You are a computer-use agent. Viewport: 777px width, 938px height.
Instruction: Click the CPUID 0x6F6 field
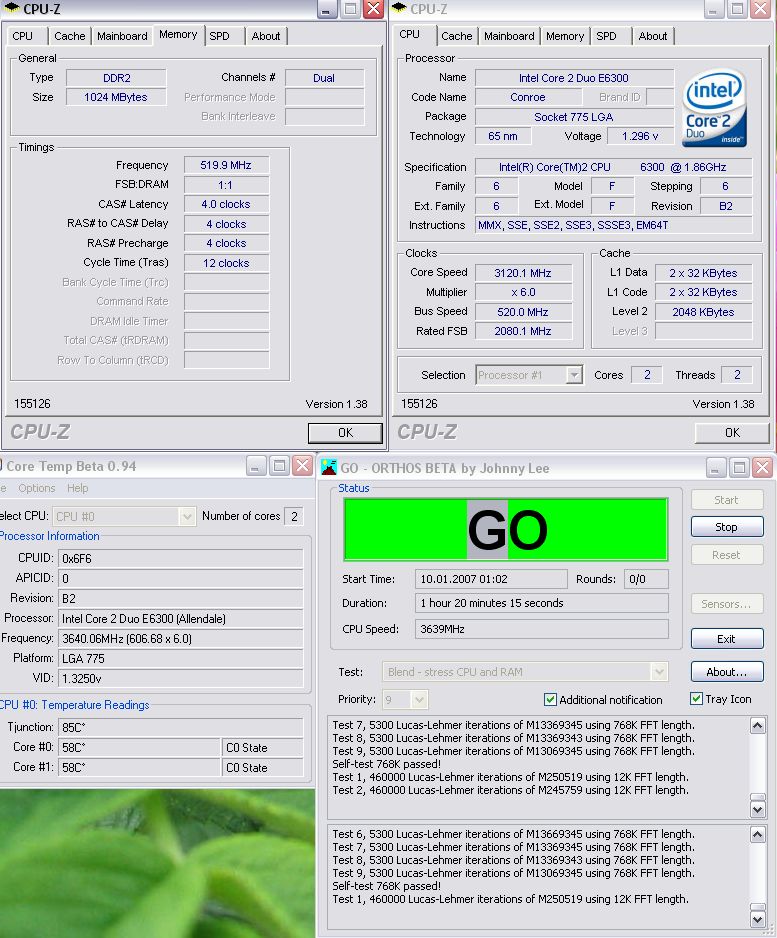tap(181, 559)
